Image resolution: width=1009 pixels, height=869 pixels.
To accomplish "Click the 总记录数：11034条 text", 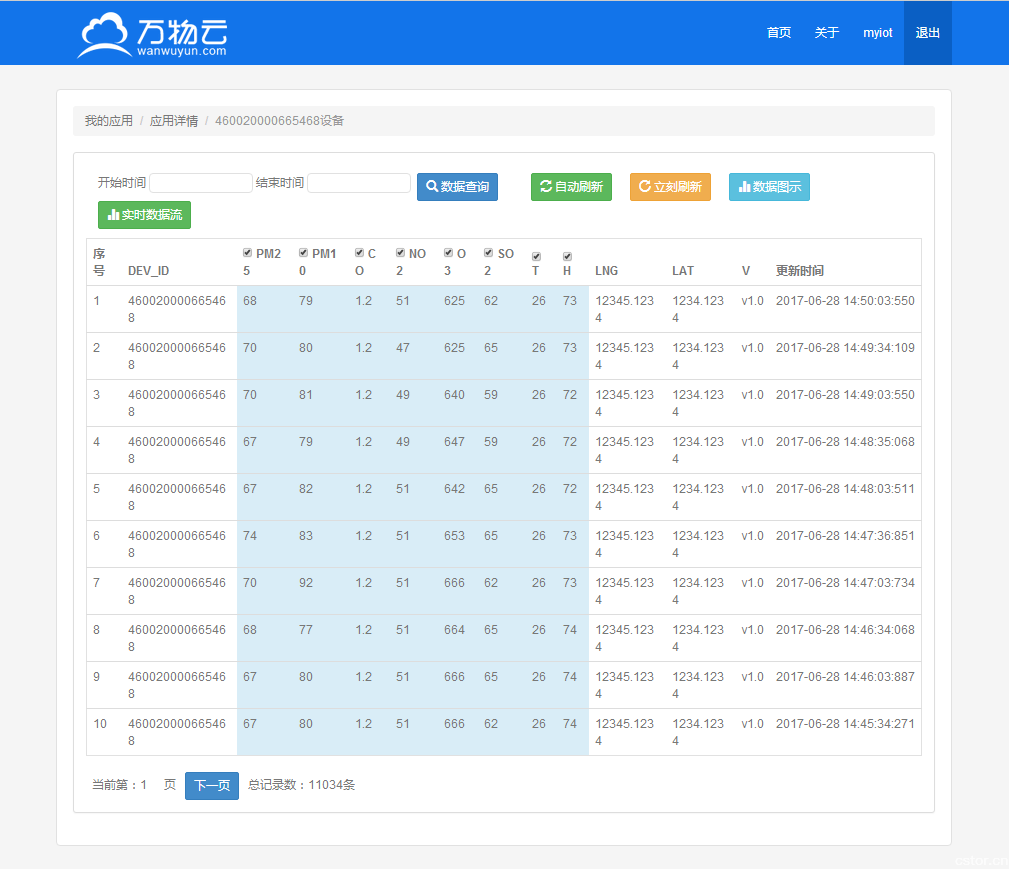I will coord(301,785).
